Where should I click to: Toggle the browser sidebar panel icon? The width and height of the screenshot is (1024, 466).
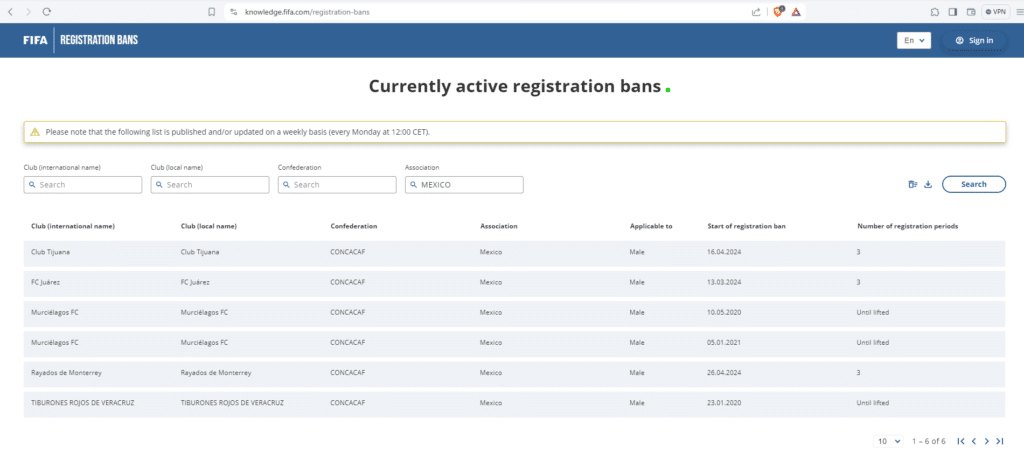[x=953, y=11]
